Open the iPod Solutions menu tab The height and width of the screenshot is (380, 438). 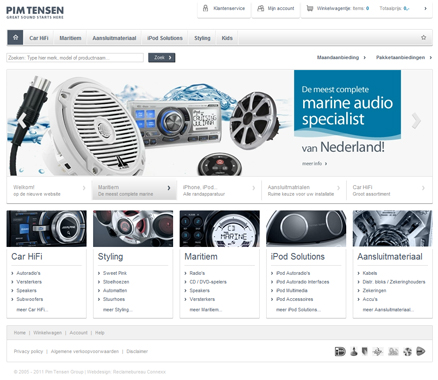(x=165, y=38)
